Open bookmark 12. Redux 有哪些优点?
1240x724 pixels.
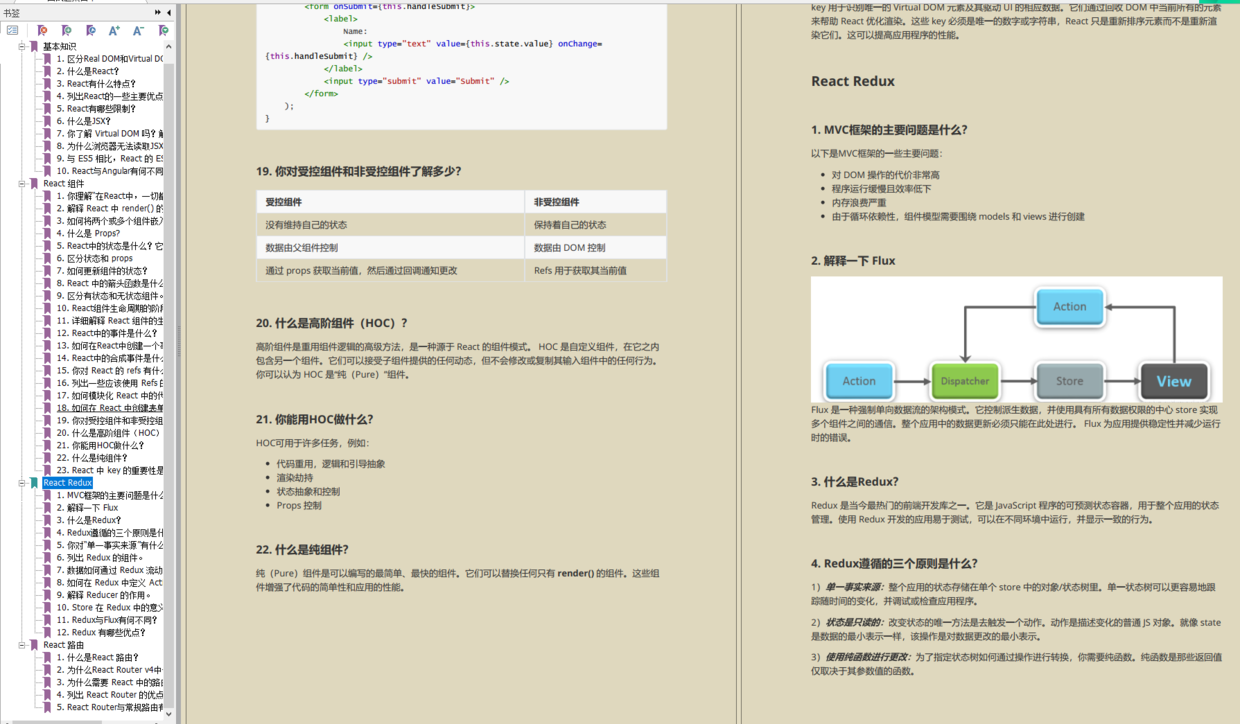pos(101,632)
